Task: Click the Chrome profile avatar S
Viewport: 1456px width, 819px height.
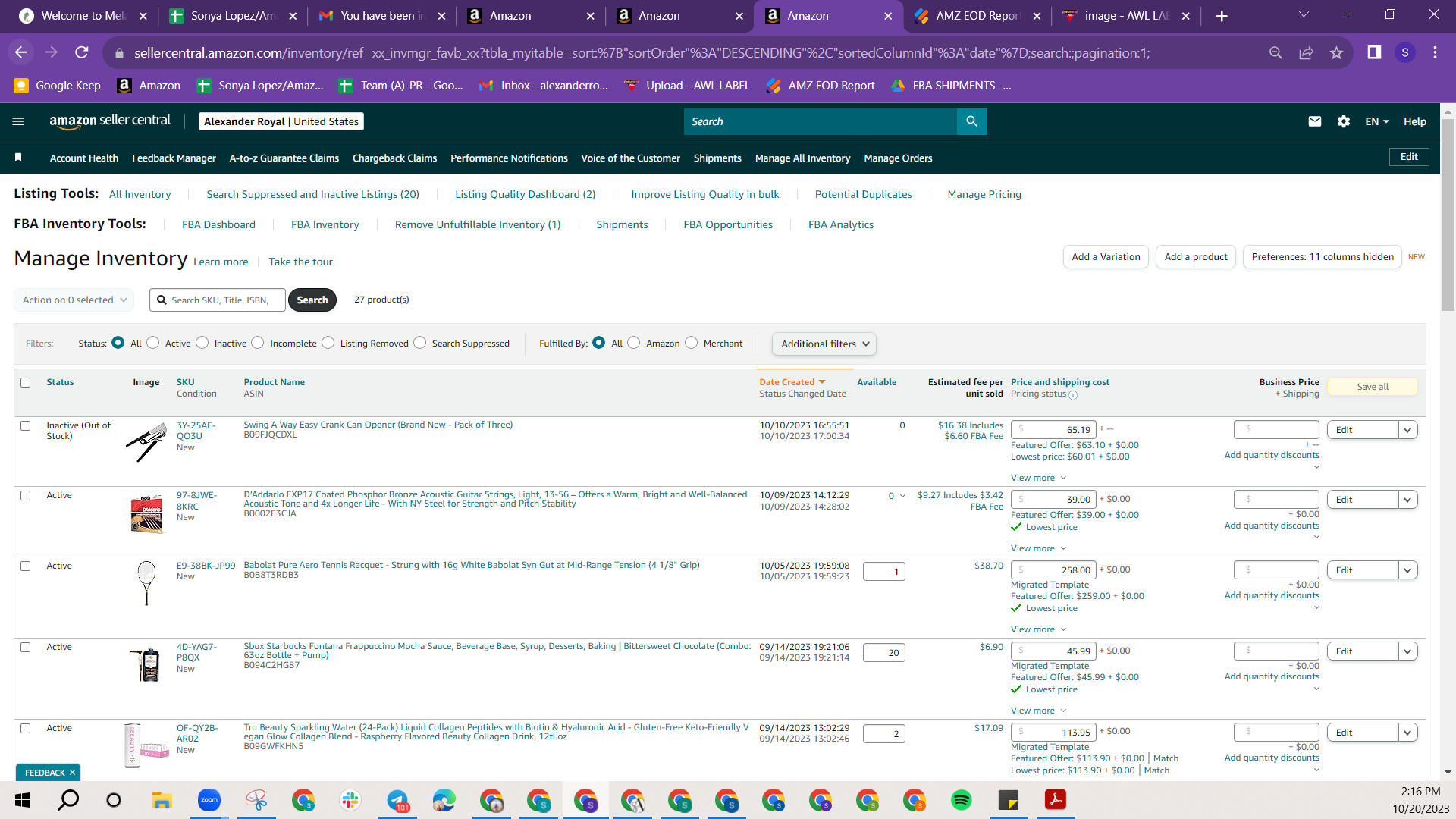Action: click(x=1405, y=52)
